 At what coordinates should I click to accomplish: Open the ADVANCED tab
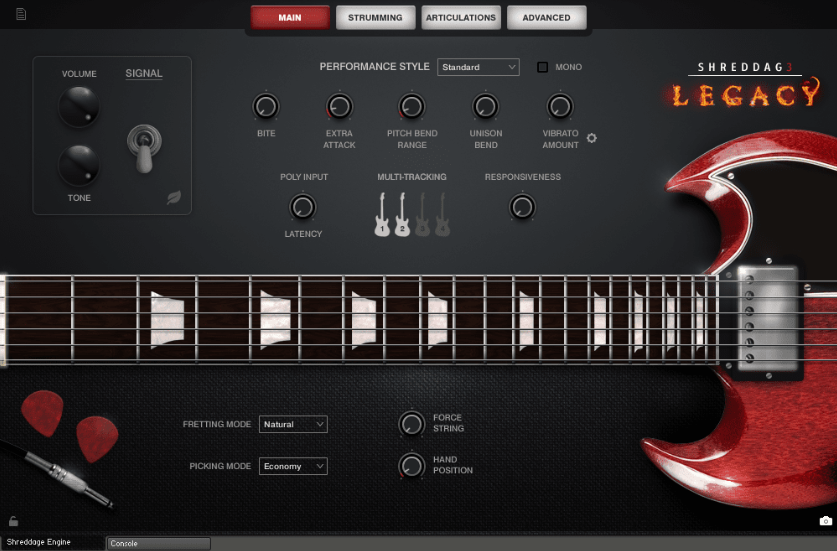546,18
